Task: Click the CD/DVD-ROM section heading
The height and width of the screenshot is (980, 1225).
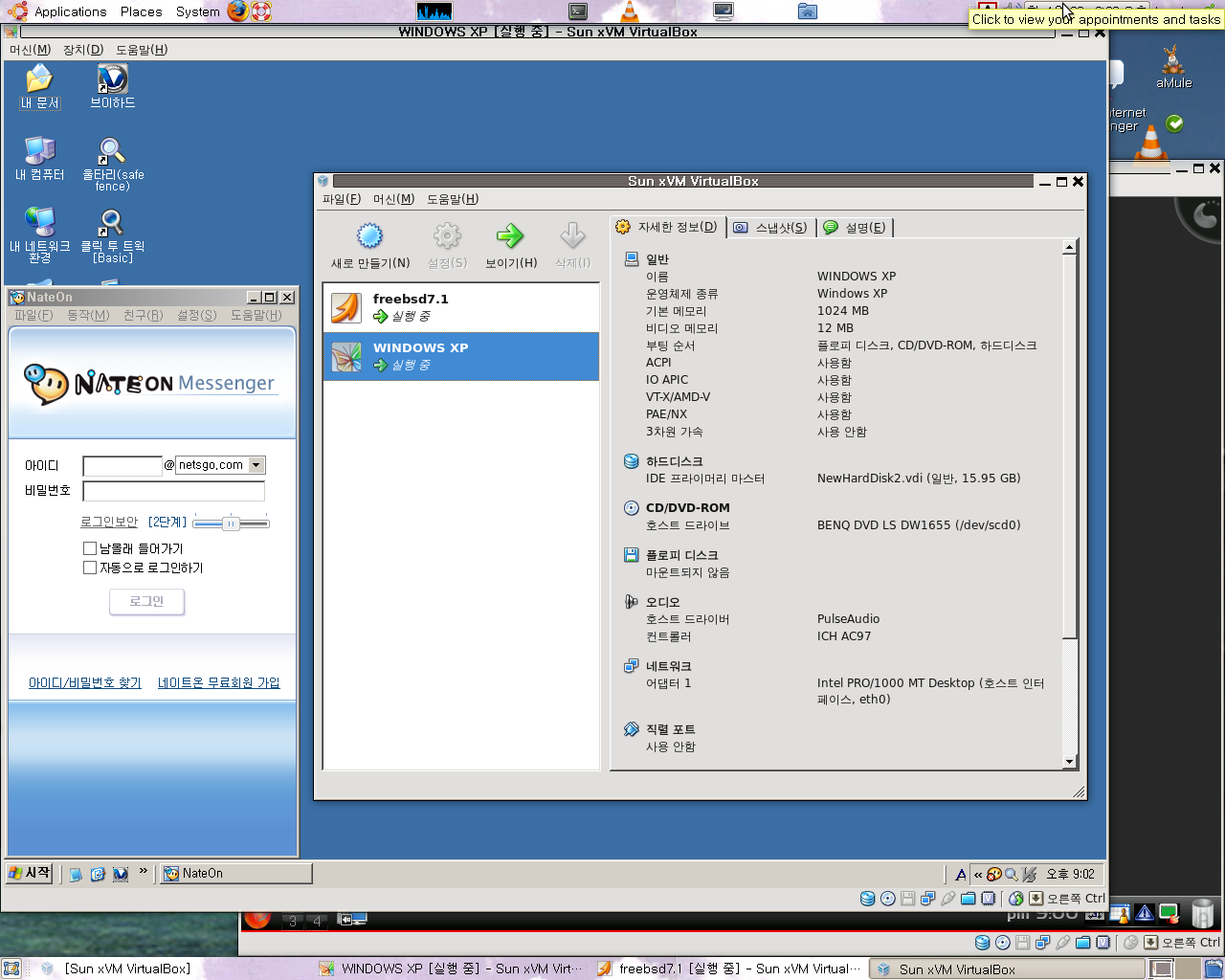Action: [x=687, y=508]
